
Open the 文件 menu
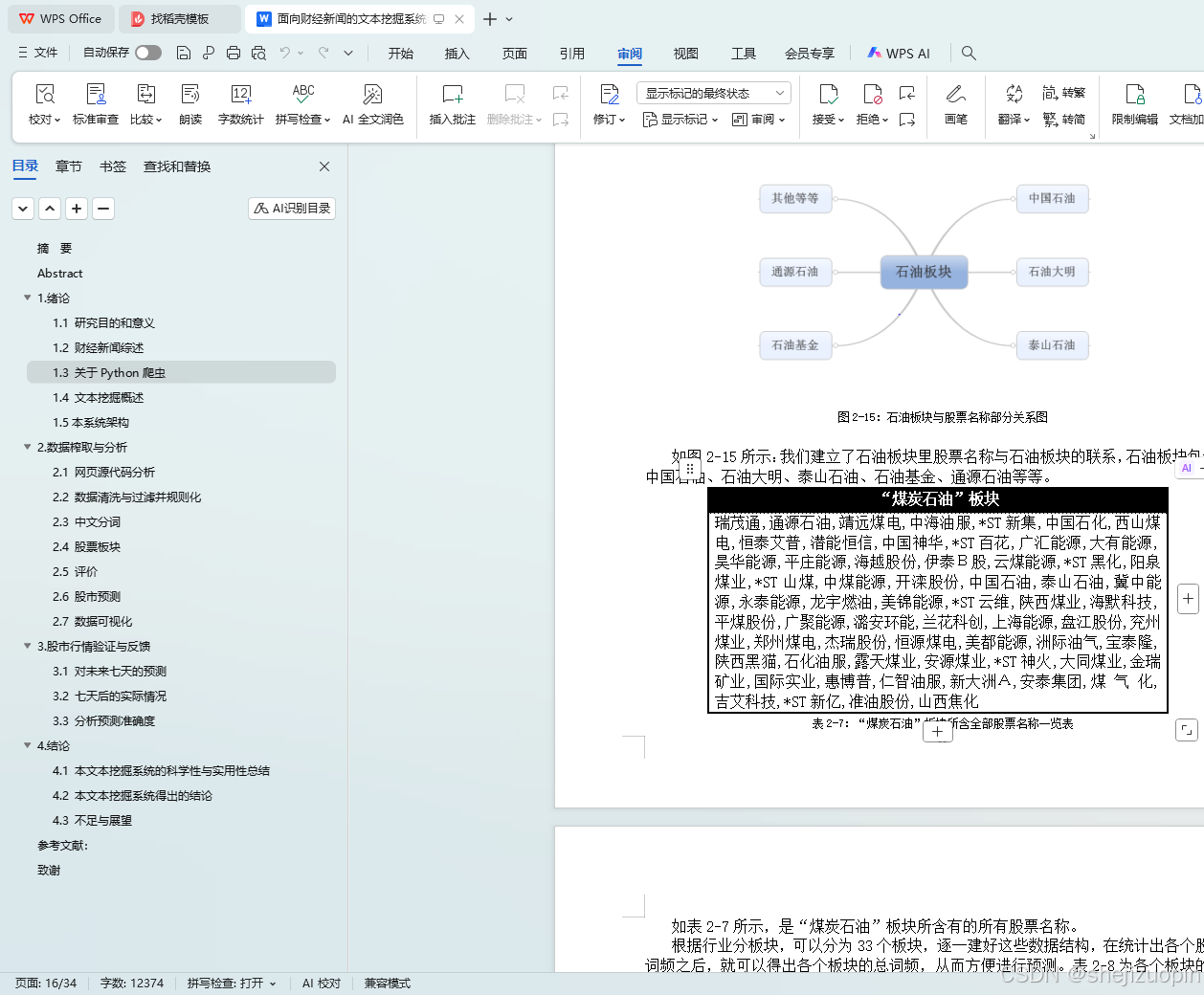tap(38, 53)
